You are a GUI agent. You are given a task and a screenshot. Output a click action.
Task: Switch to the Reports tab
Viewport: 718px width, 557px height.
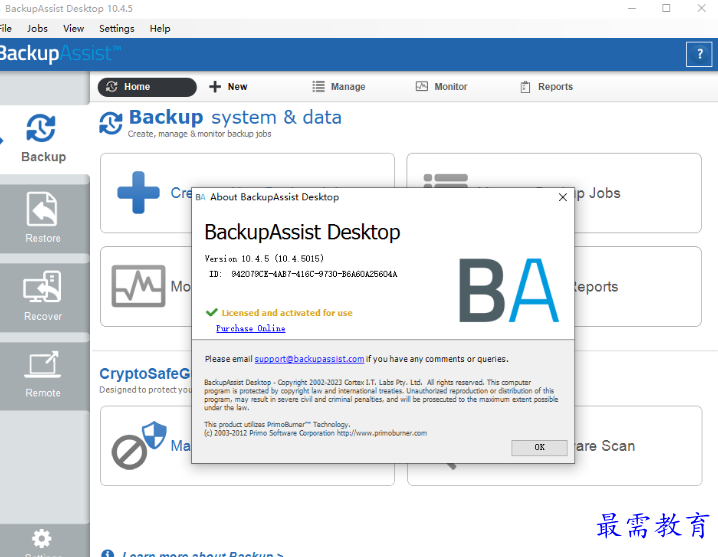pyautogui.click(x=546, y=87)
